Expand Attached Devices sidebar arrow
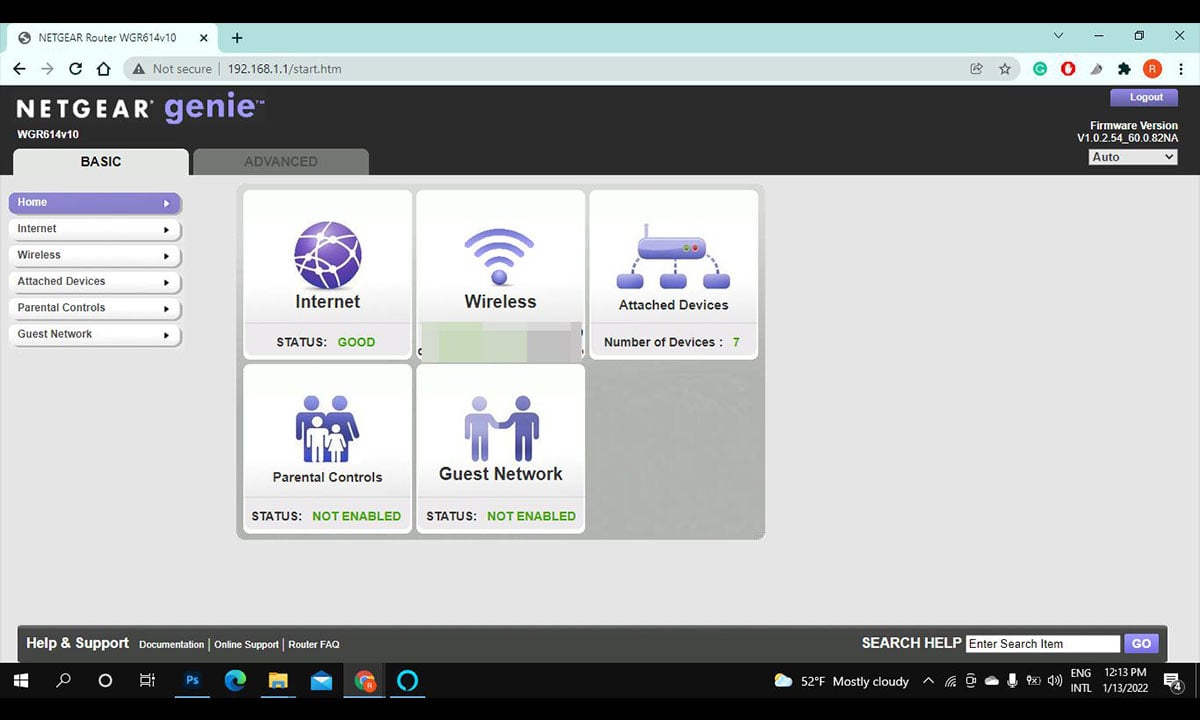1200x720 pixels. pos(167,282)
